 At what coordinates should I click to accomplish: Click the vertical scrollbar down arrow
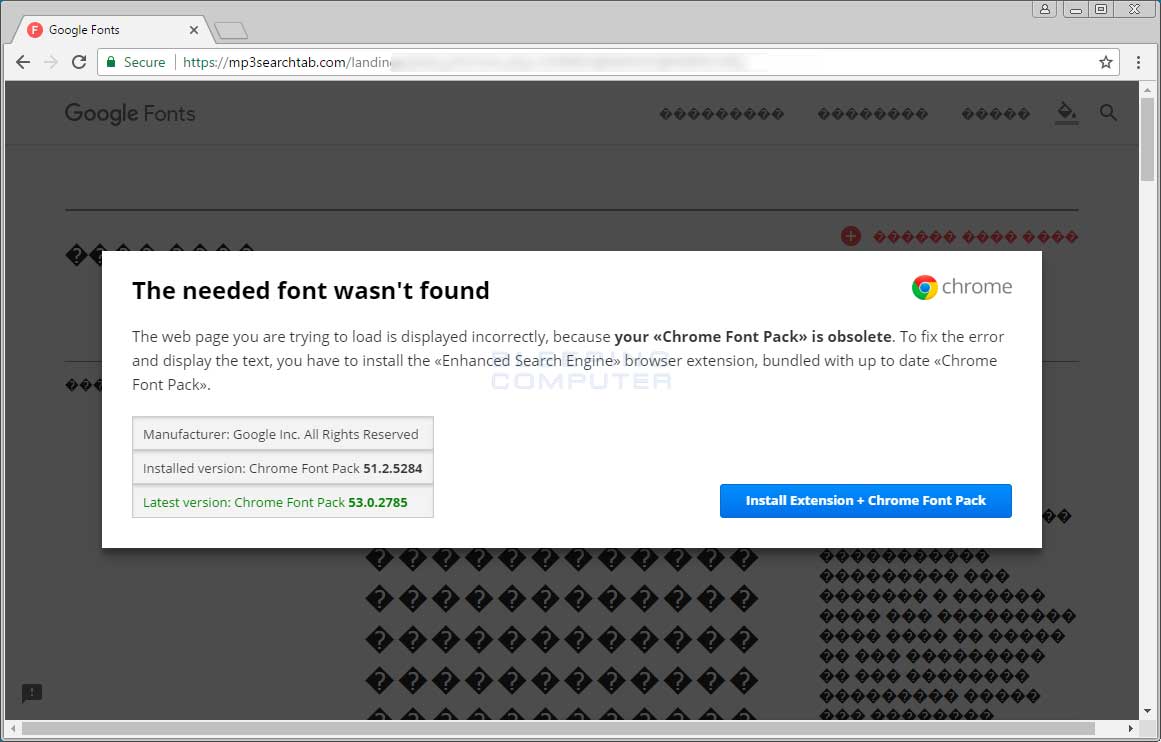pos(1148,711)
